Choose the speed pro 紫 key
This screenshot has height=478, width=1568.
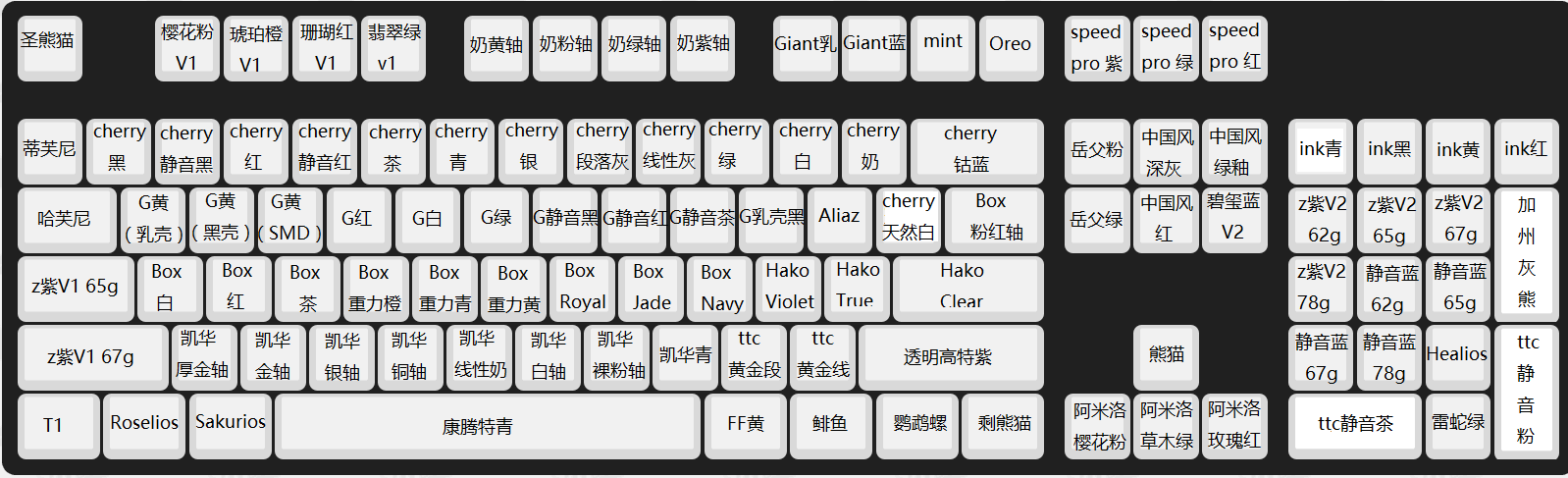click(x=1096, y=46)
